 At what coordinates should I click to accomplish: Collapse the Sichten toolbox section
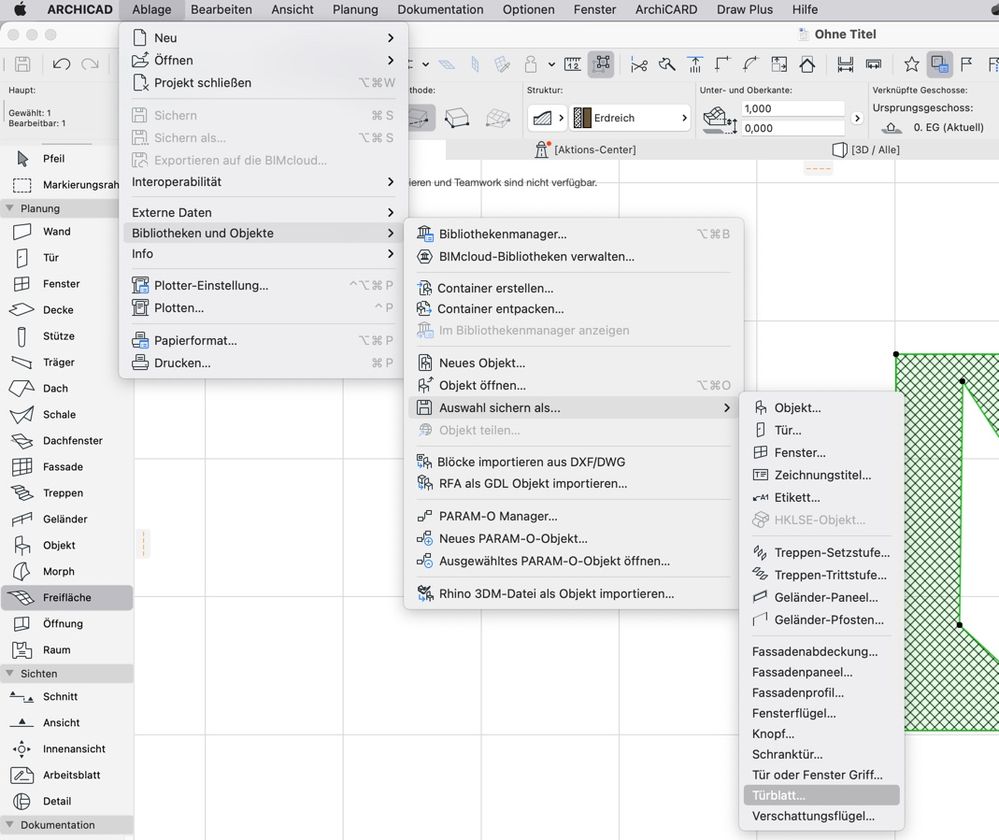[x=10, y=673]
